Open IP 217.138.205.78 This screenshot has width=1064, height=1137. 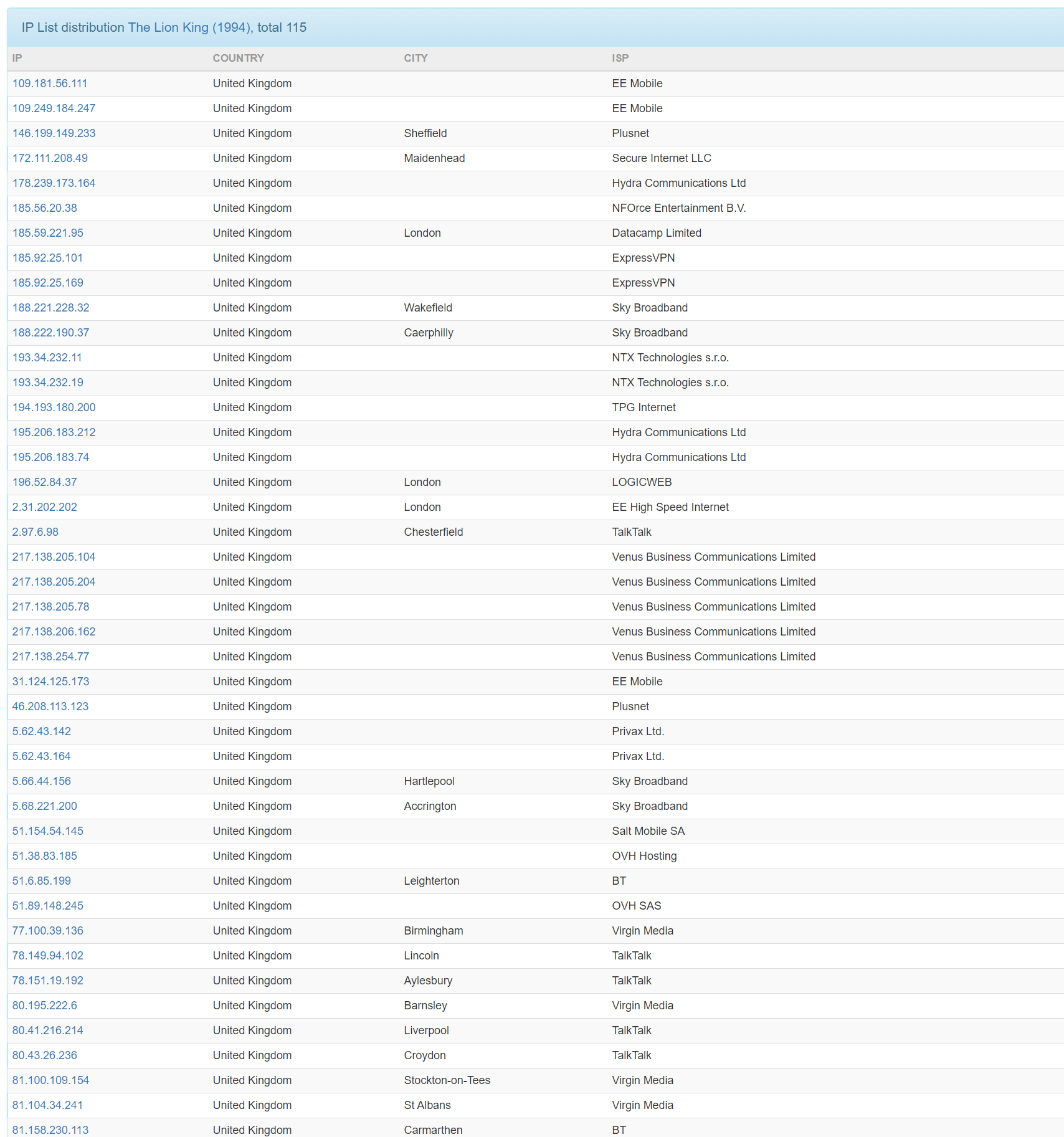51,607
